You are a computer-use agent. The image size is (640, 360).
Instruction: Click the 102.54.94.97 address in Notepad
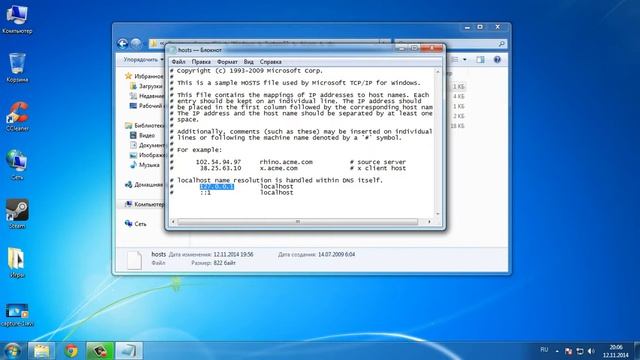[218, 162]
